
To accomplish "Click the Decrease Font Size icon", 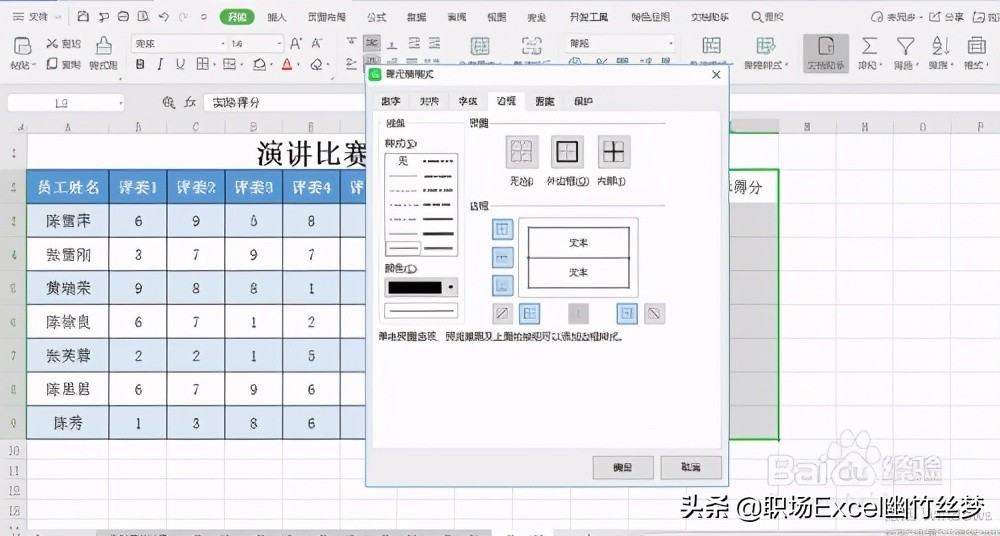I will point(316,43).
